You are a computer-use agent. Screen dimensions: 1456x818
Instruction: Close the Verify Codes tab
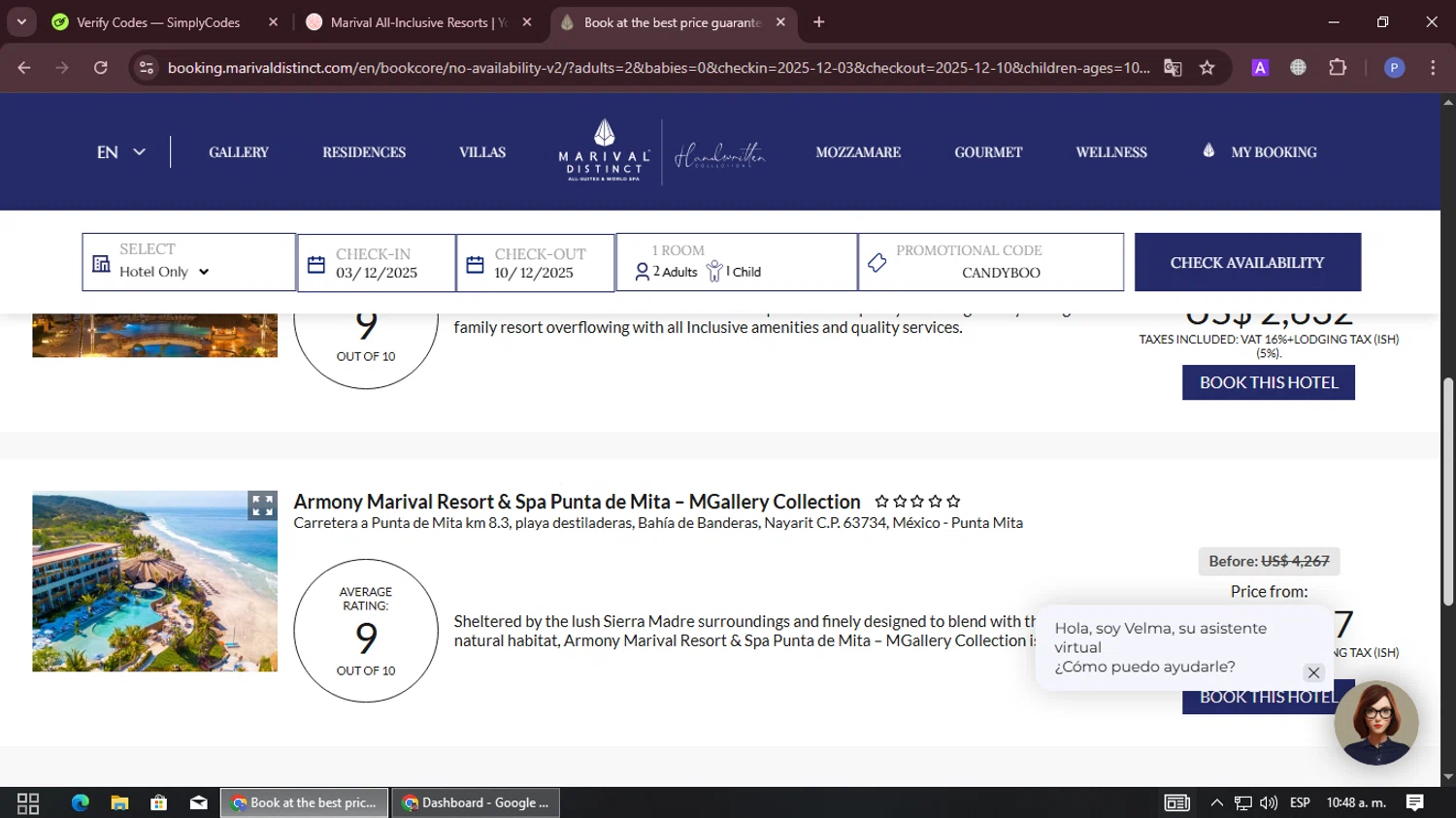(x=273, y=22)
